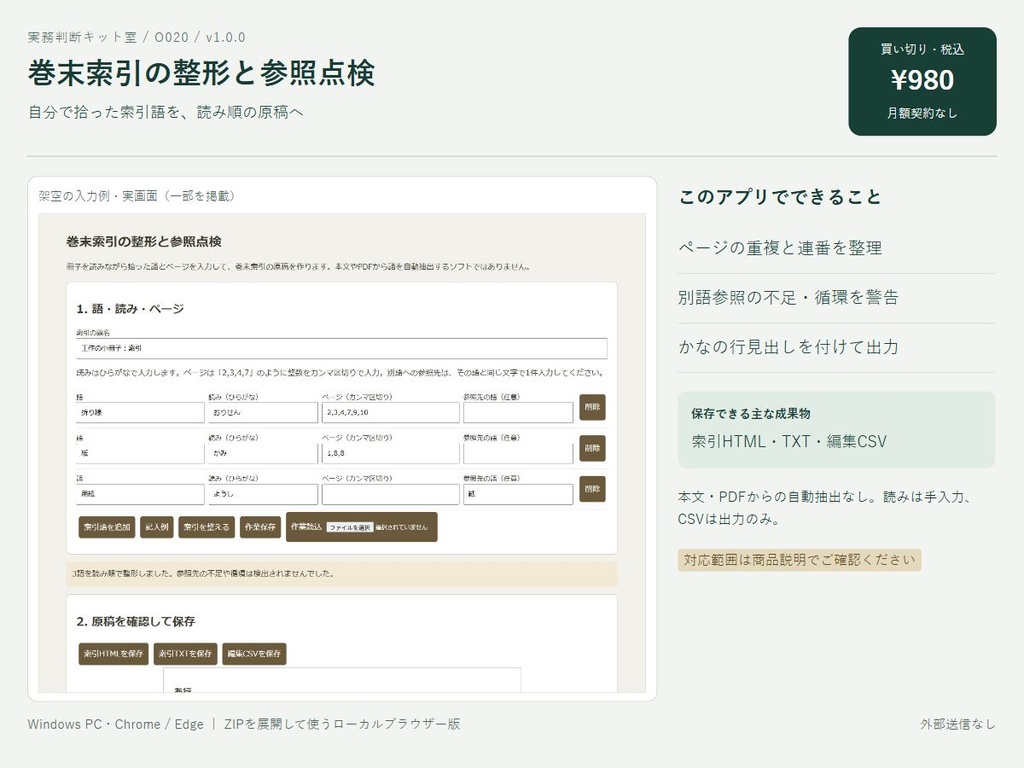The width and height of the screenshot is (1024, 768).
Task: Click the page field with 1,8,8
Action: [391, 453]
